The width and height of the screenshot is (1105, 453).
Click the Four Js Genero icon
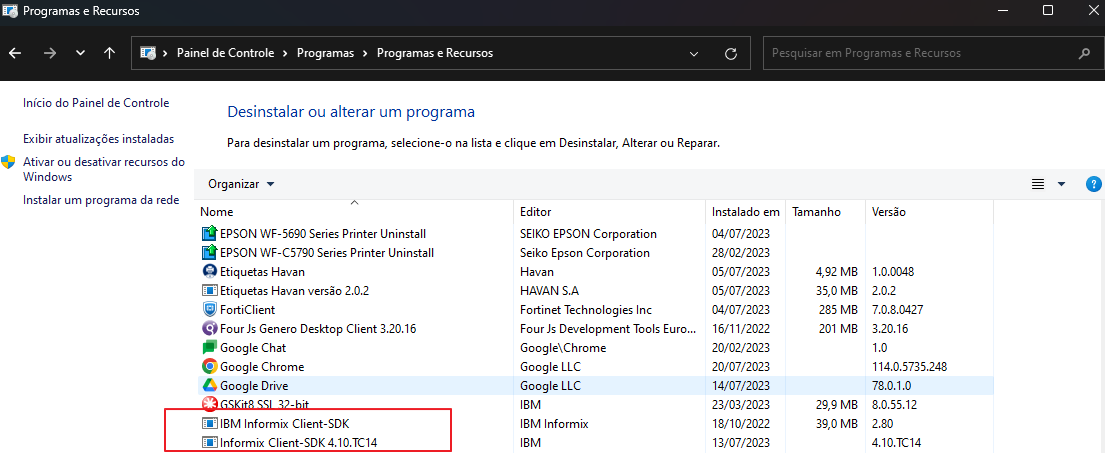(210, 329)
